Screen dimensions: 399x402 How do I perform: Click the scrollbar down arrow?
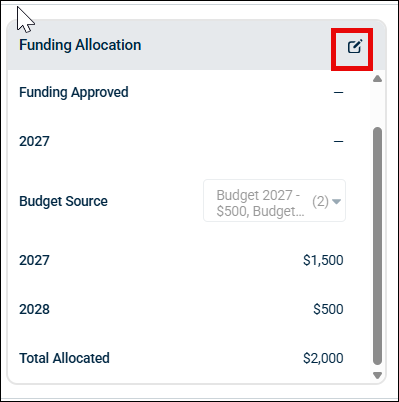click(377, 376)
